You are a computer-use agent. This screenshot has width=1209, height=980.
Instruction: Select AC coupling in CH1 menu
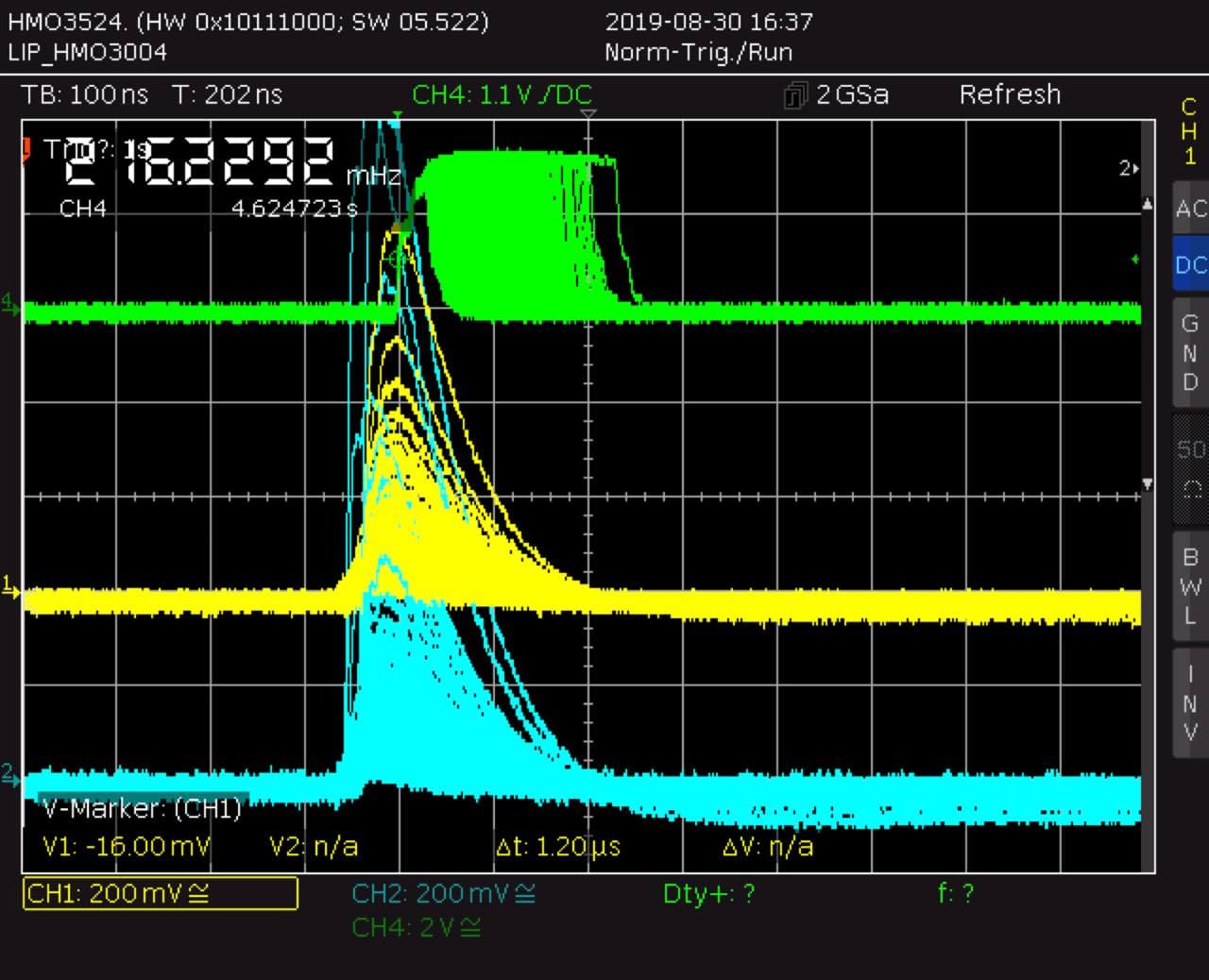(1190, 209)
